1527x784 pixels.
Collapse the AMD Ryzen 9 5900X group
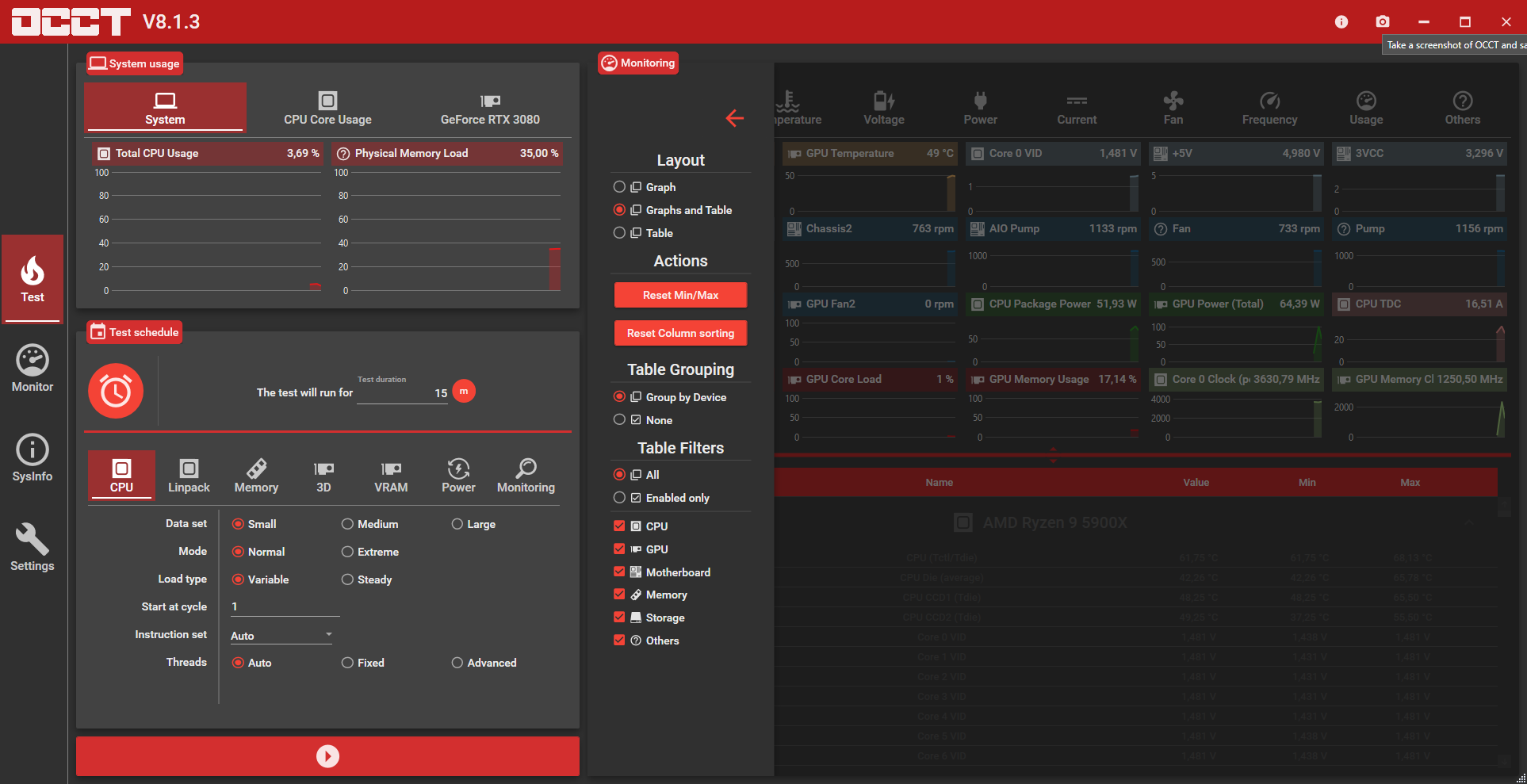[1469, 522]
